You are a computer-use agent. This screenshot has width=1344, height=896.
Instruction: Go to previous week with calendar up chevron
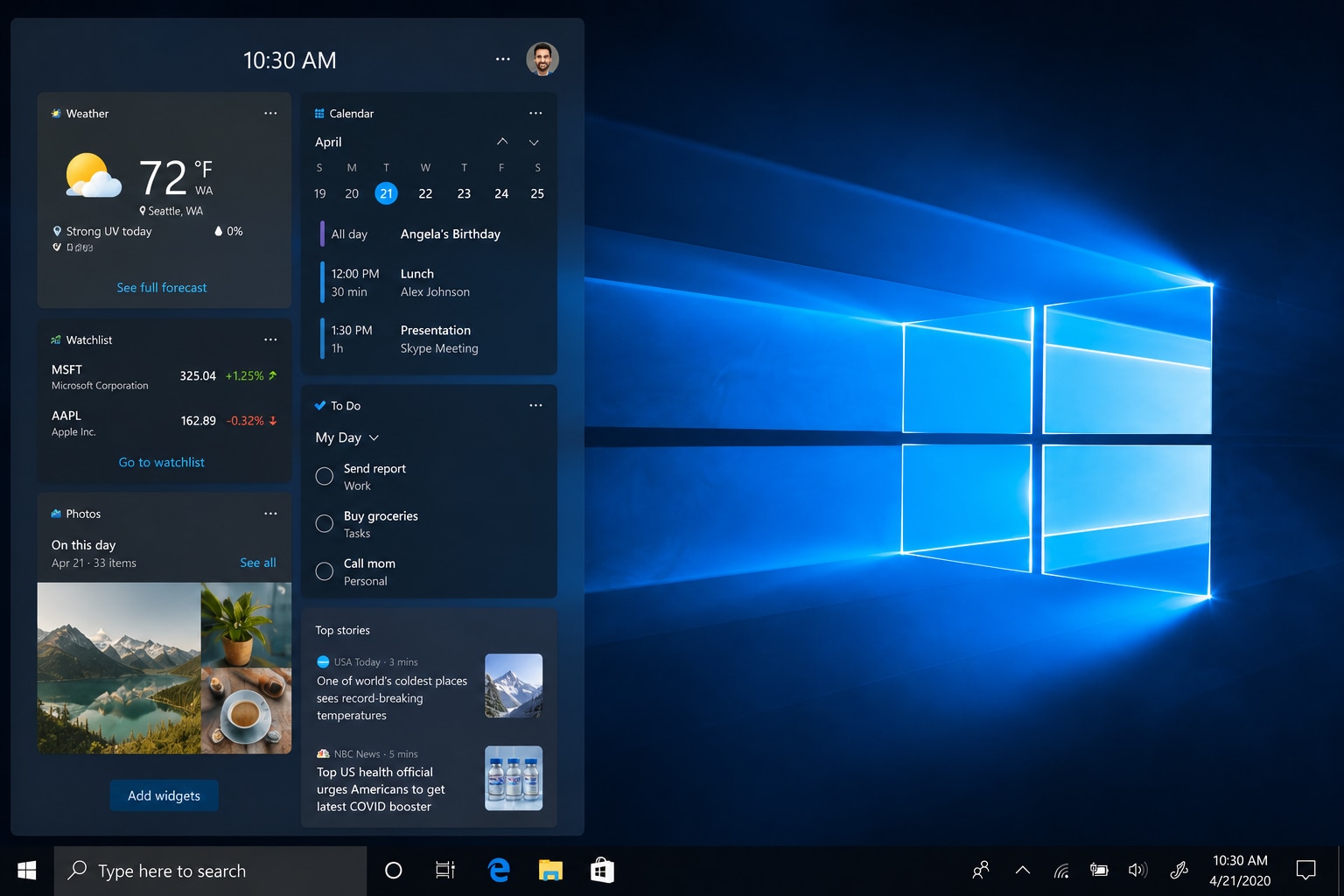tap(502, 142)
